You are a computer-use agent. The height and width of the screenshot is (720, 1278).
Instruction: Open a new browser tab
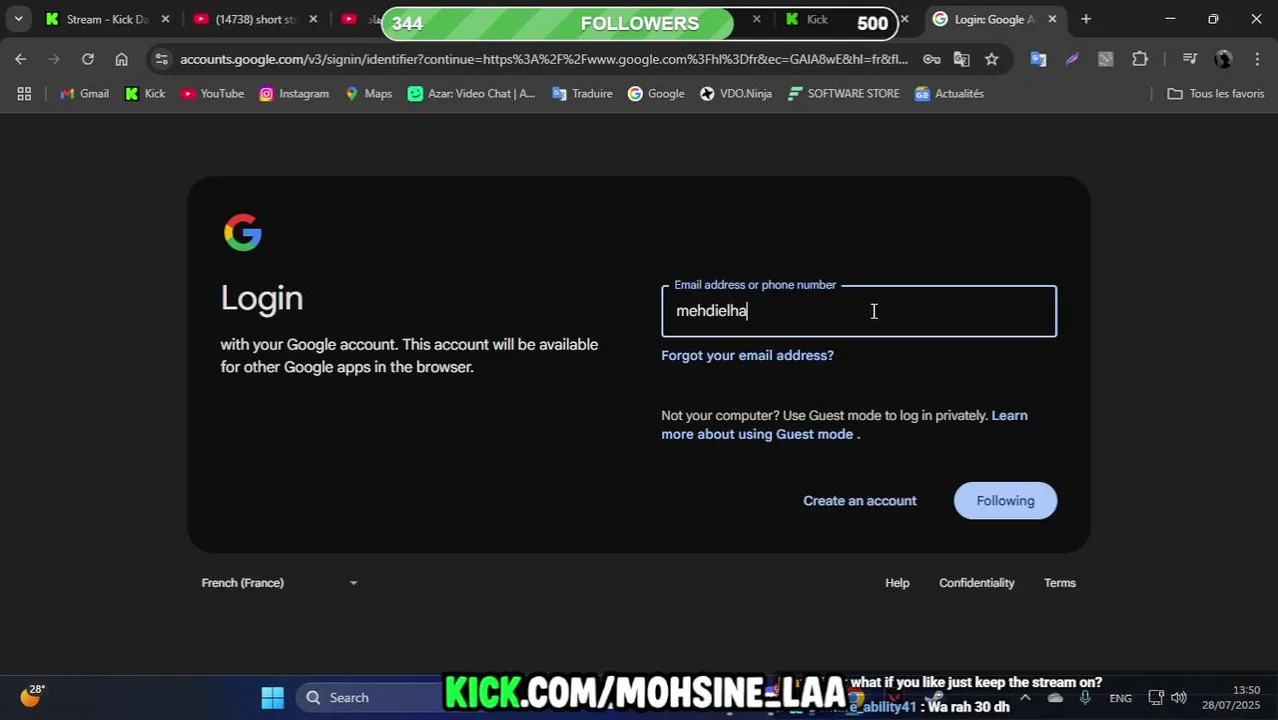1086,19
